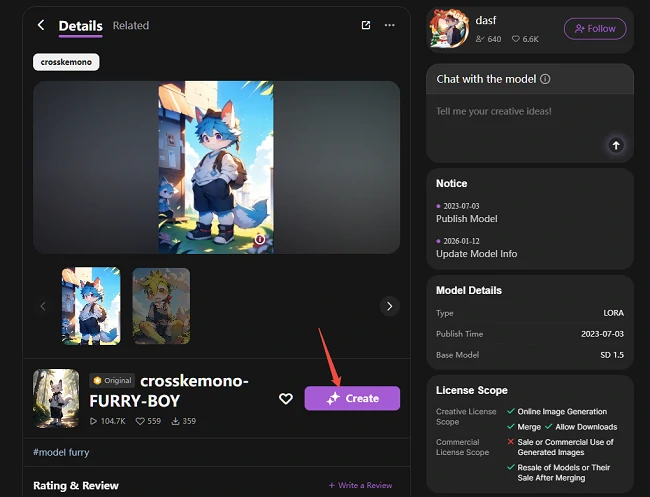Viewport: 650px width, 497px height.
Task: Click the License Scope heading
Action: click(472, 390)
